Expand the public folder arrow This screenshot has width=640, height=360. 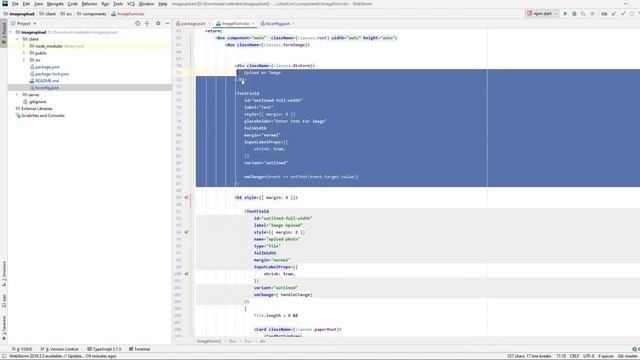click(x=24, y=53)
